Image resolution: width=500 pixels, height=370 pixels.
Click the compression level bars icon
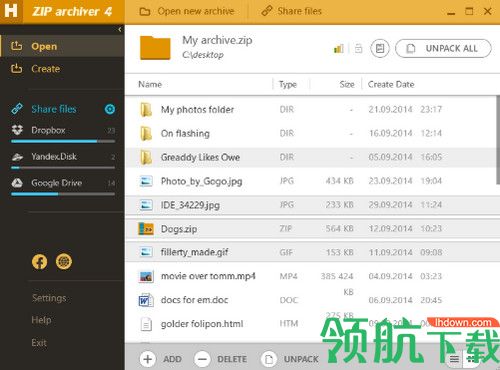338,49
